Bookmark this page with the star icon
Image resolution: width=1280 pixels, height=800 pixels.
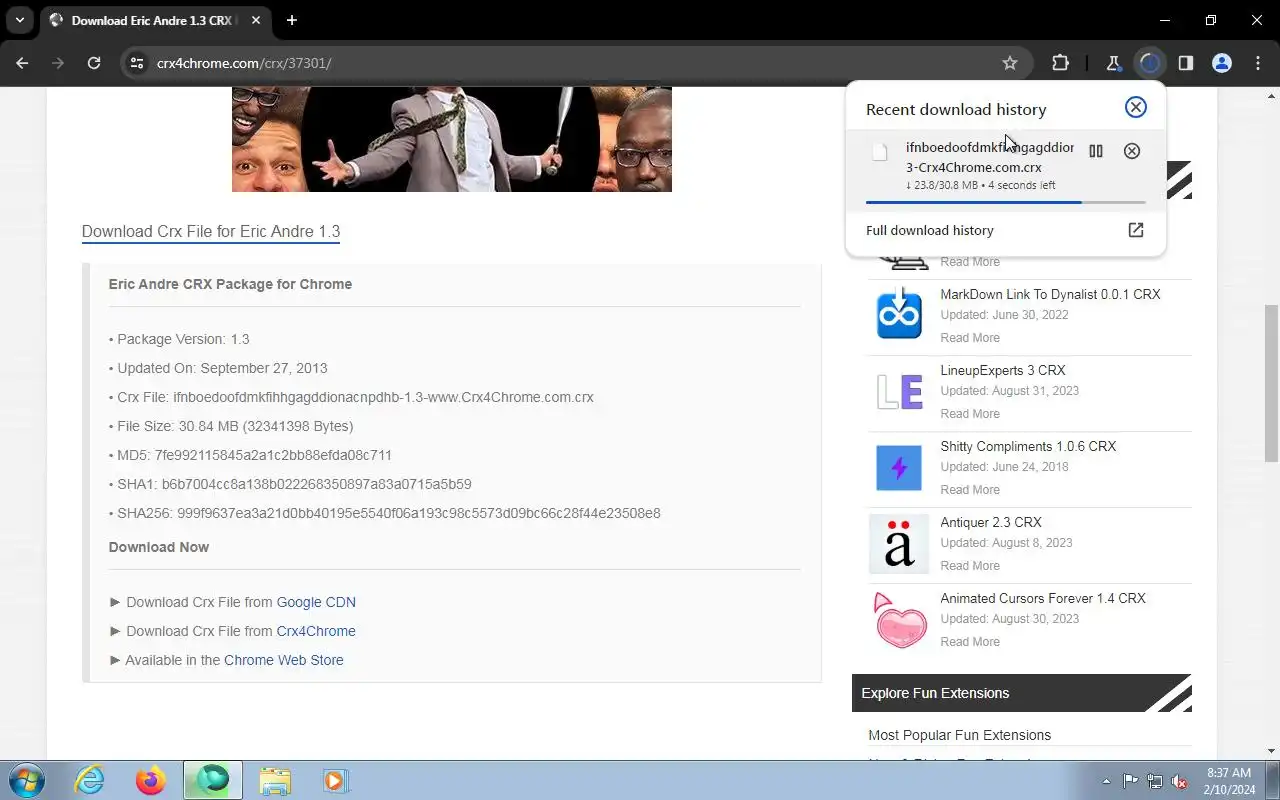point(1010,63)
